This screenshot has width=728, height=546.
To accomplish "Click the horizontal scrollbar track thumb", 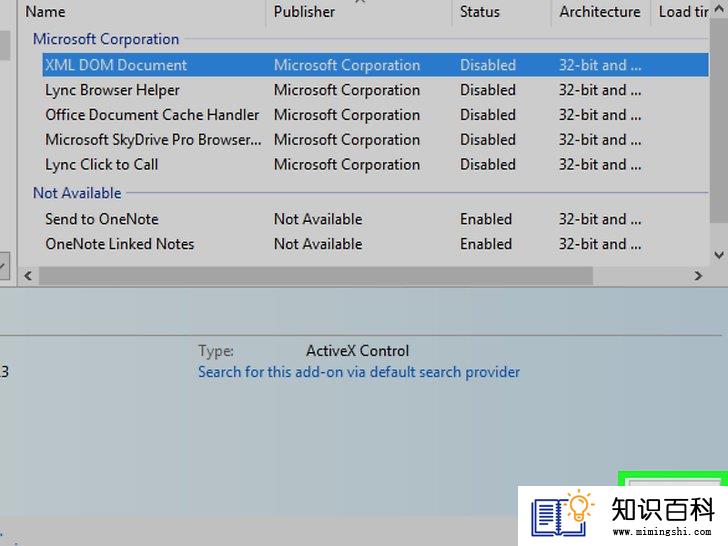I will click(x=316, y=276).
